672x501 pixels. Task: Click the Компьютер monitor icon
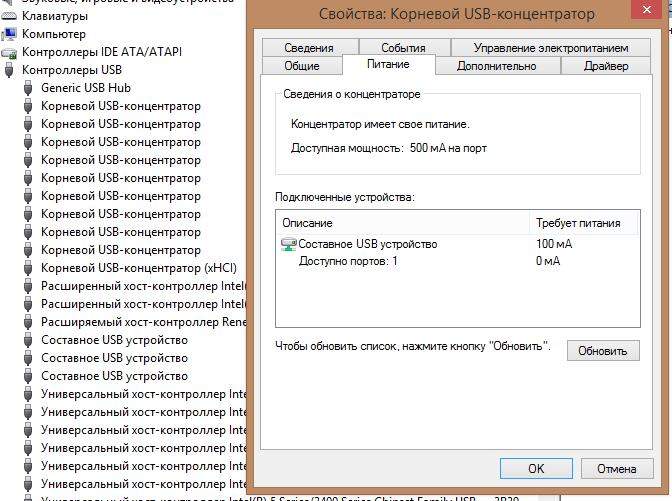[10, 34]
